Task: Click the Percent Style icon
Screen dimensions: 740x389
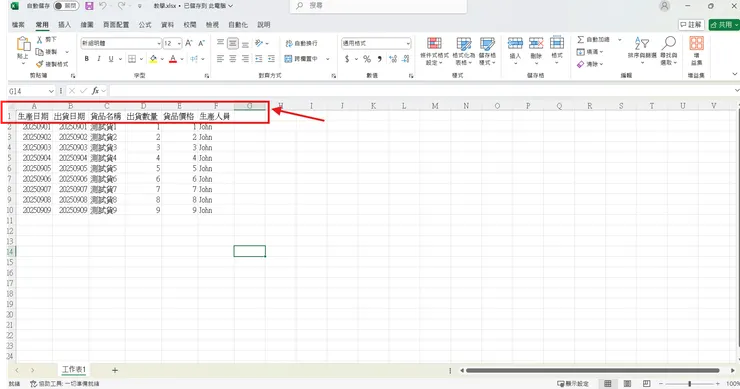Action: (367, 59)
